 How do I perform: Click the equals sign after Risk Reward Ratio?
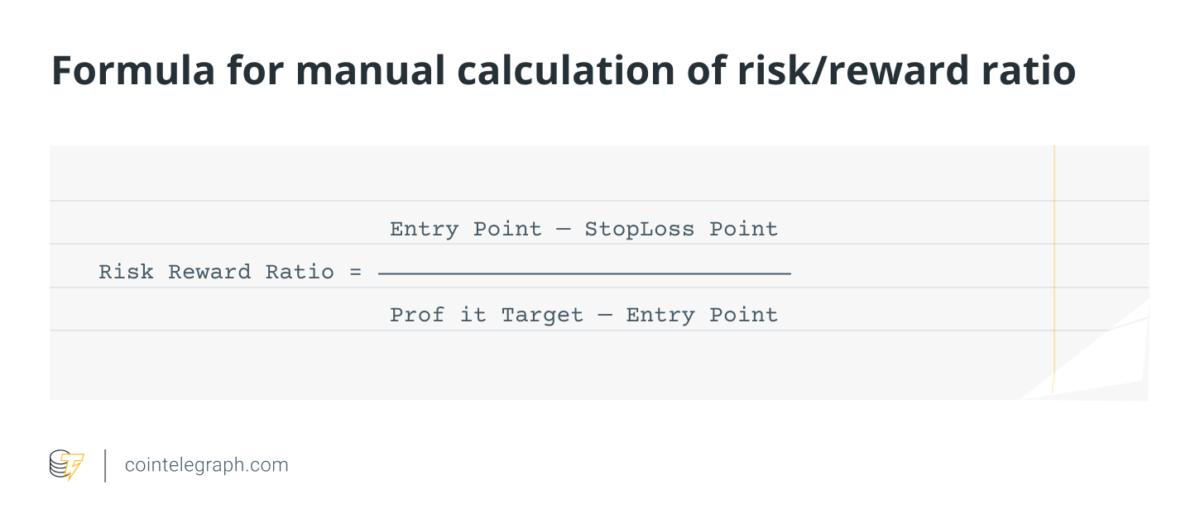(x=356, y=273)
